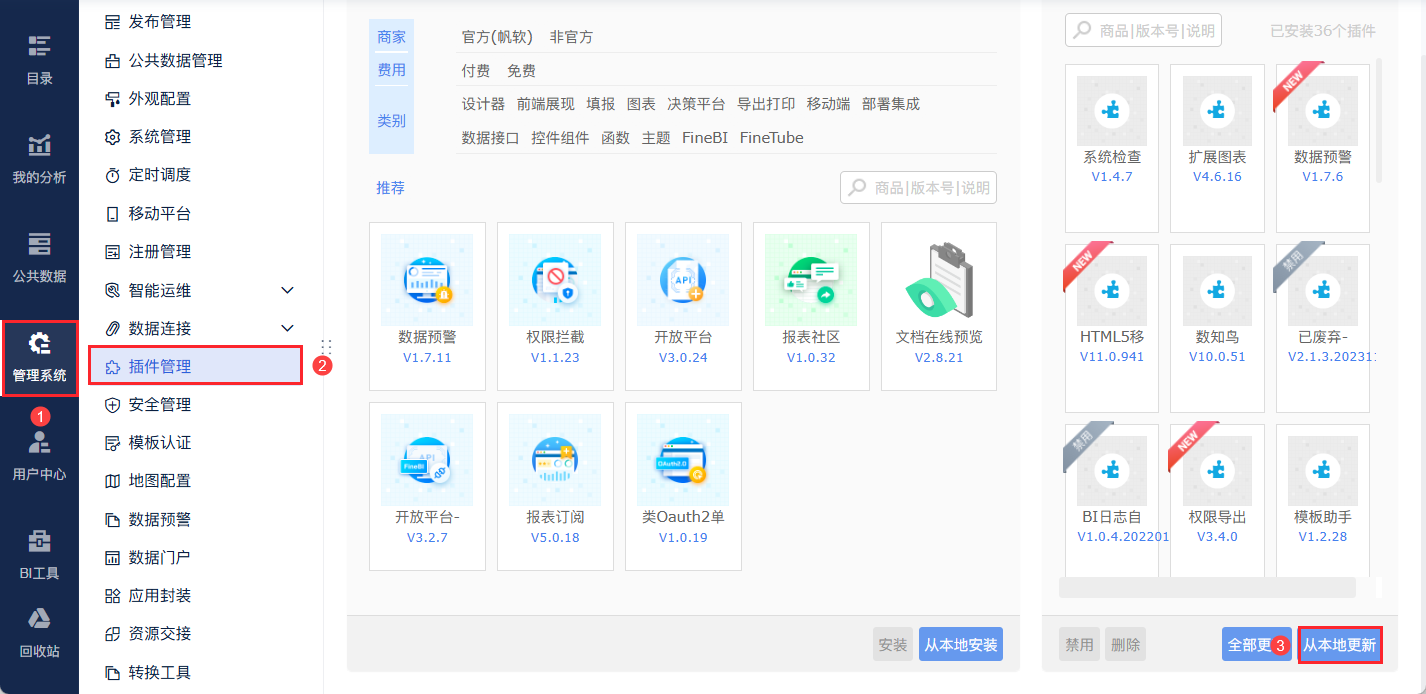Click 从本地更新 button
The height and width of the screenshot is (694, 1426).
click(1340, 645)
